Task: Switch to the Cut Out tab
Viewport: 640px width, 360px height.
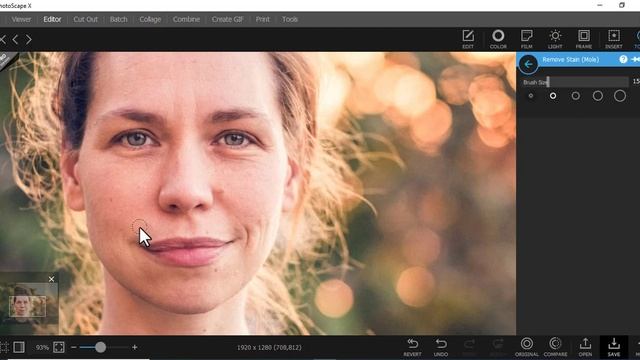Action: pyautogui.click(x=85, y=19)
